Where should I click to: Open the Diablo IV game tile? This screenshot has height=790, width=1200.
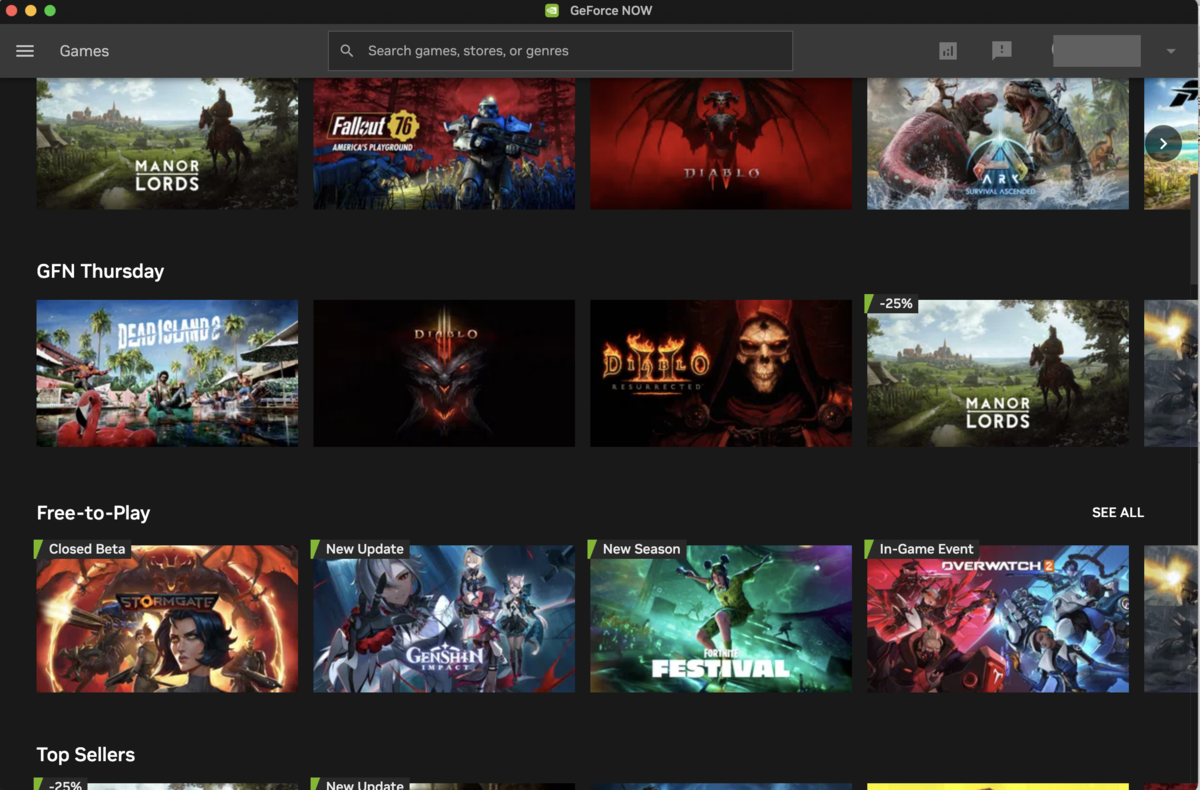[x=721, y=143]
